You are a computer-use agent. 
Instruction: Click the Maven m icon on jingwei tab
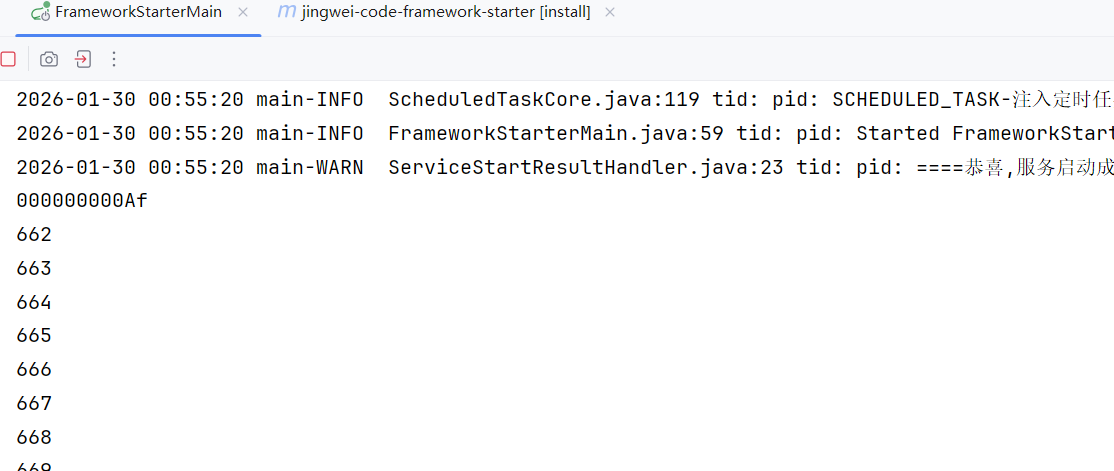[287, 11]
